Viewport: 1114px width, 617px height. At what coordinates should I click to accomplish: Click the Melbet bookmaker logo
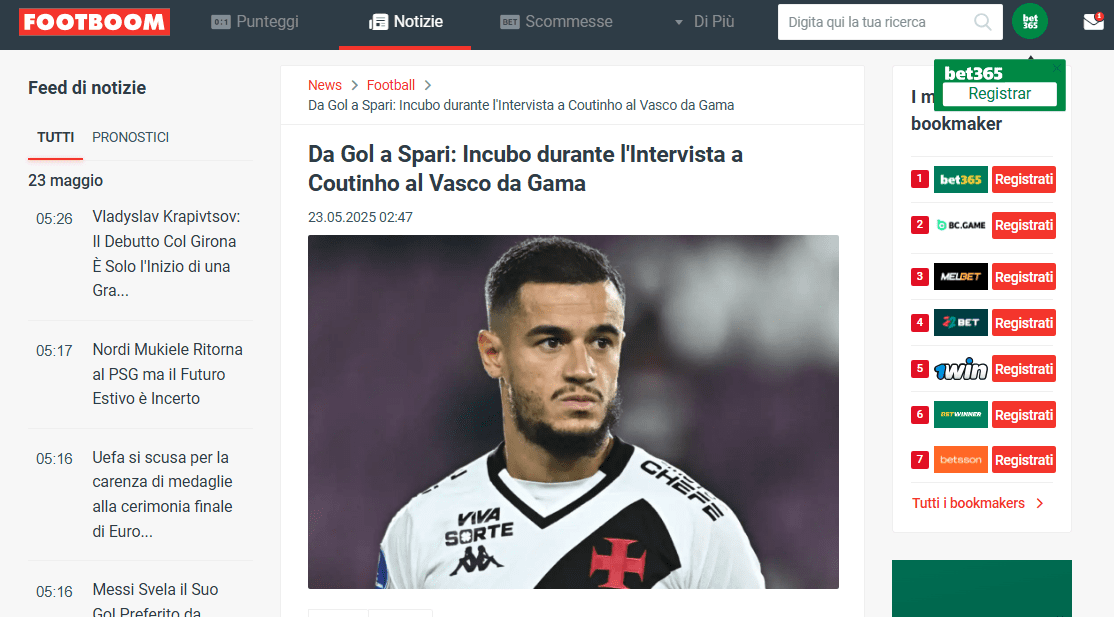(961, 277)
